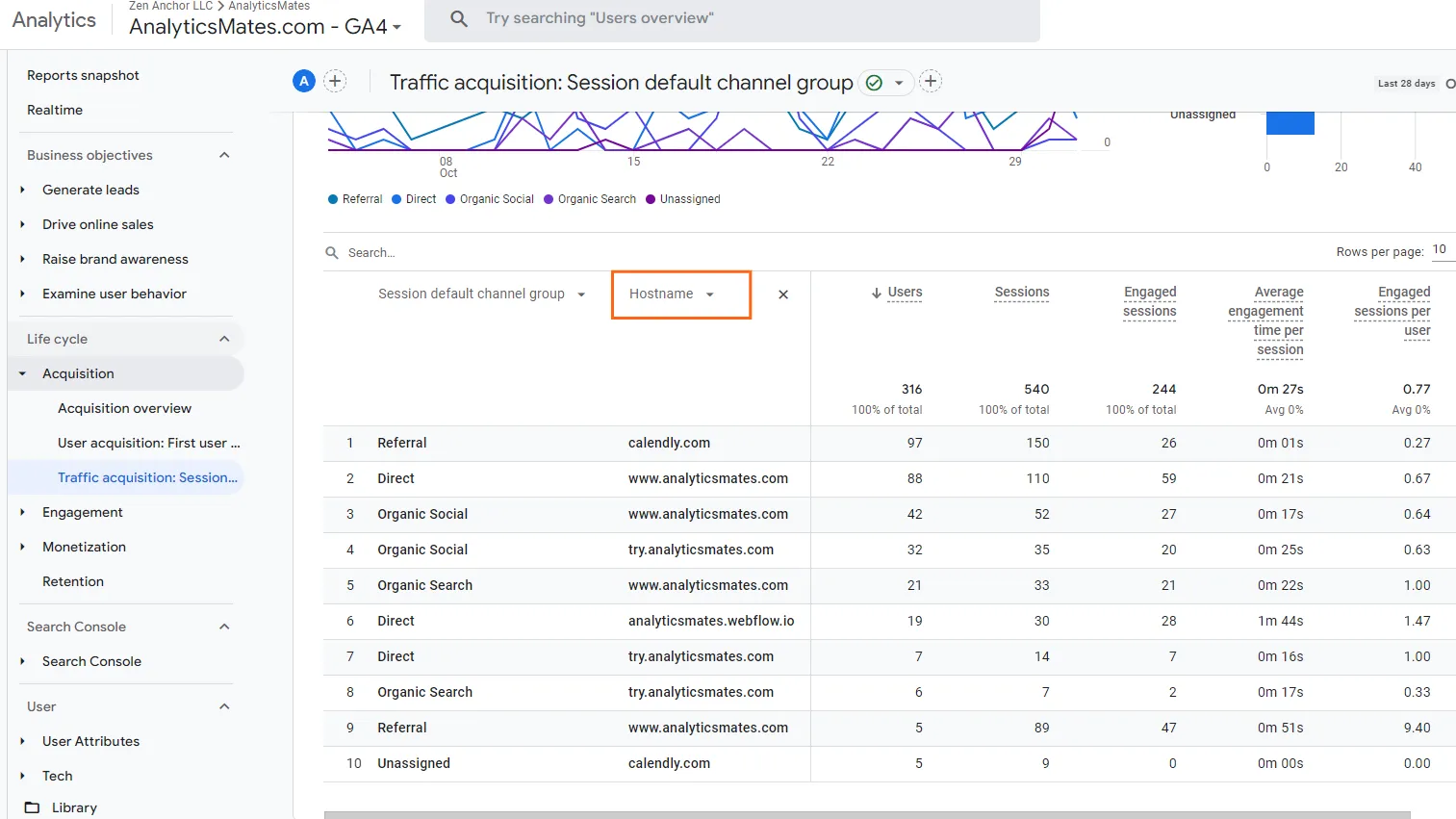Open Realtime report

(55, 110)
